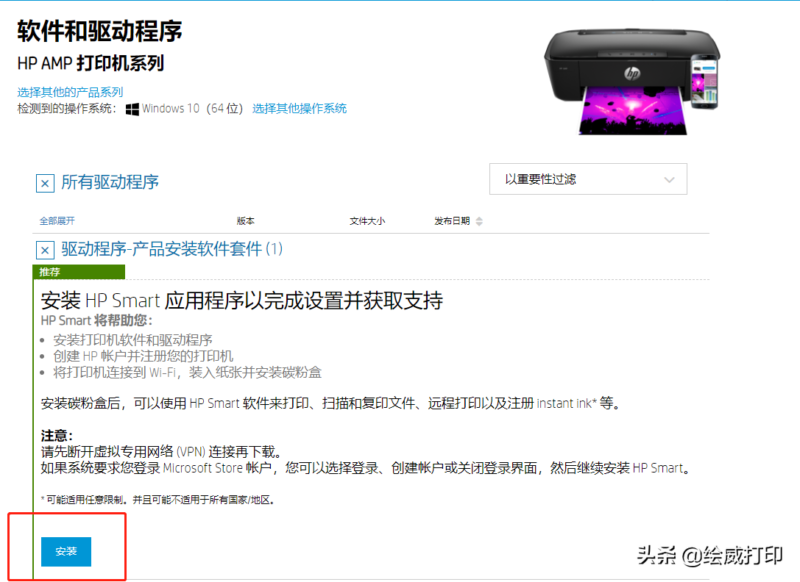The height and width of the screenshot is (582, 800).
Task: Click the collapse X beside 所有驱动程序
Action: [x=44, y=182]
